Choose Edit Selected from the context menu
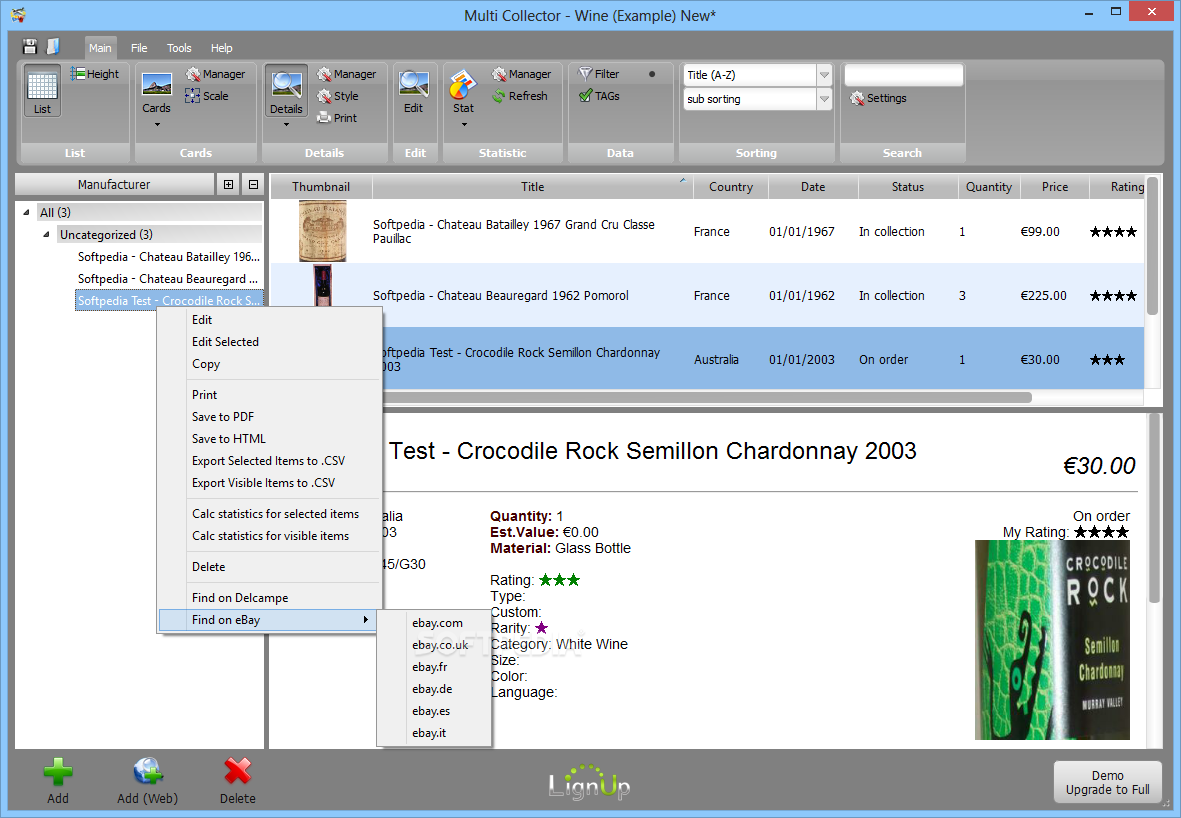Image resolution: width=1181 pixels, height=818 pixels. pos(225,341)
